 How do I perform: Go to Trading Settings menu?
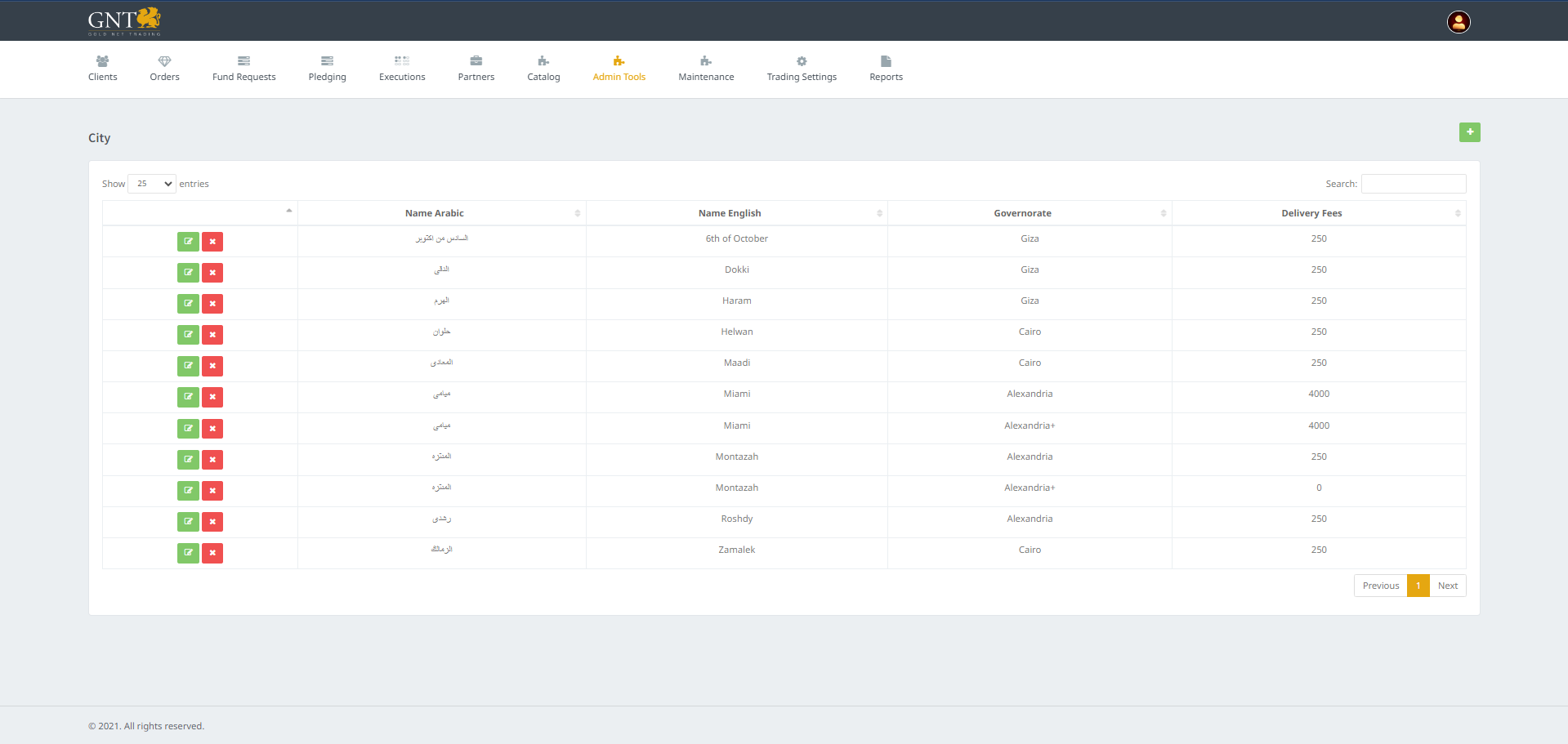pyautogui.click(x=802, y=69)
